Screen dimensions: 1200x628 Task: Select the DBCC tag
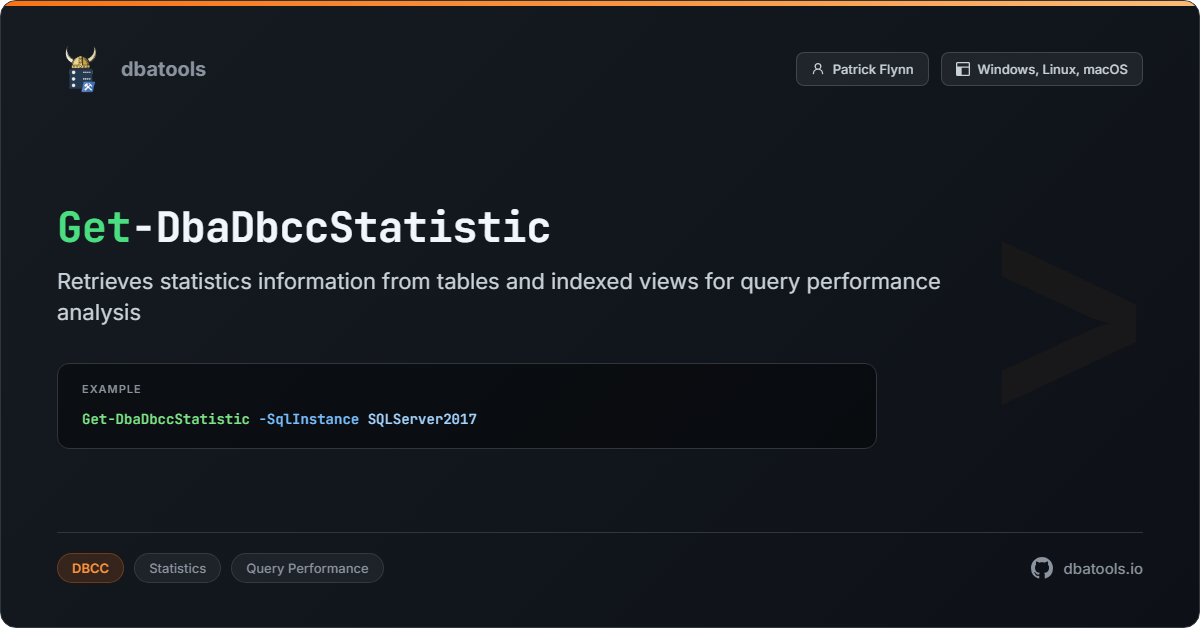tap(90, 568)
